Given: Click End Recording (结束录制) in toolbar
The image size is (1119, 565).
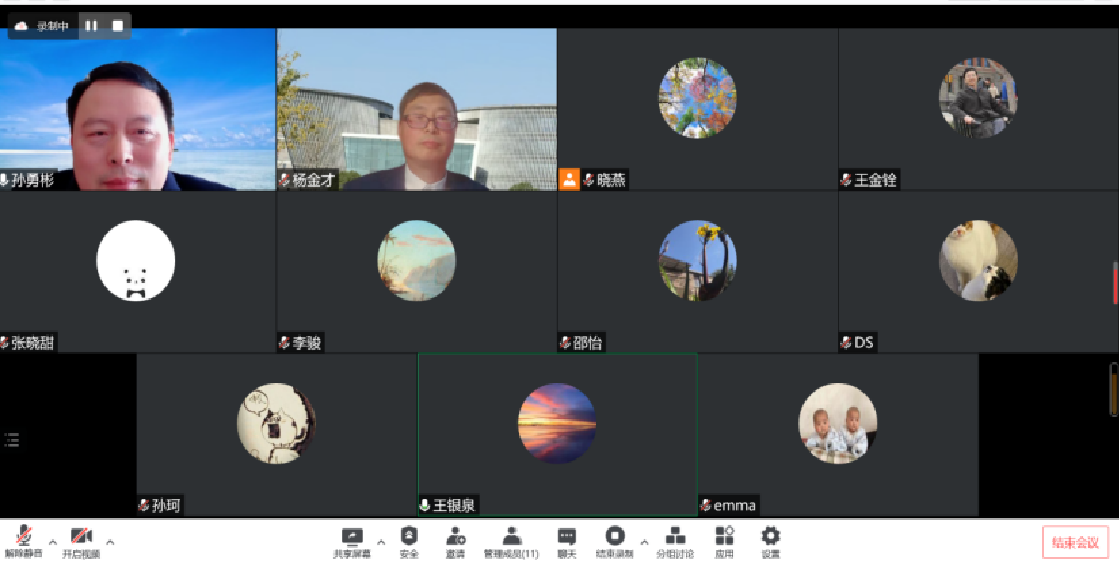Looking at the screenshot, I should click(615, 541).
